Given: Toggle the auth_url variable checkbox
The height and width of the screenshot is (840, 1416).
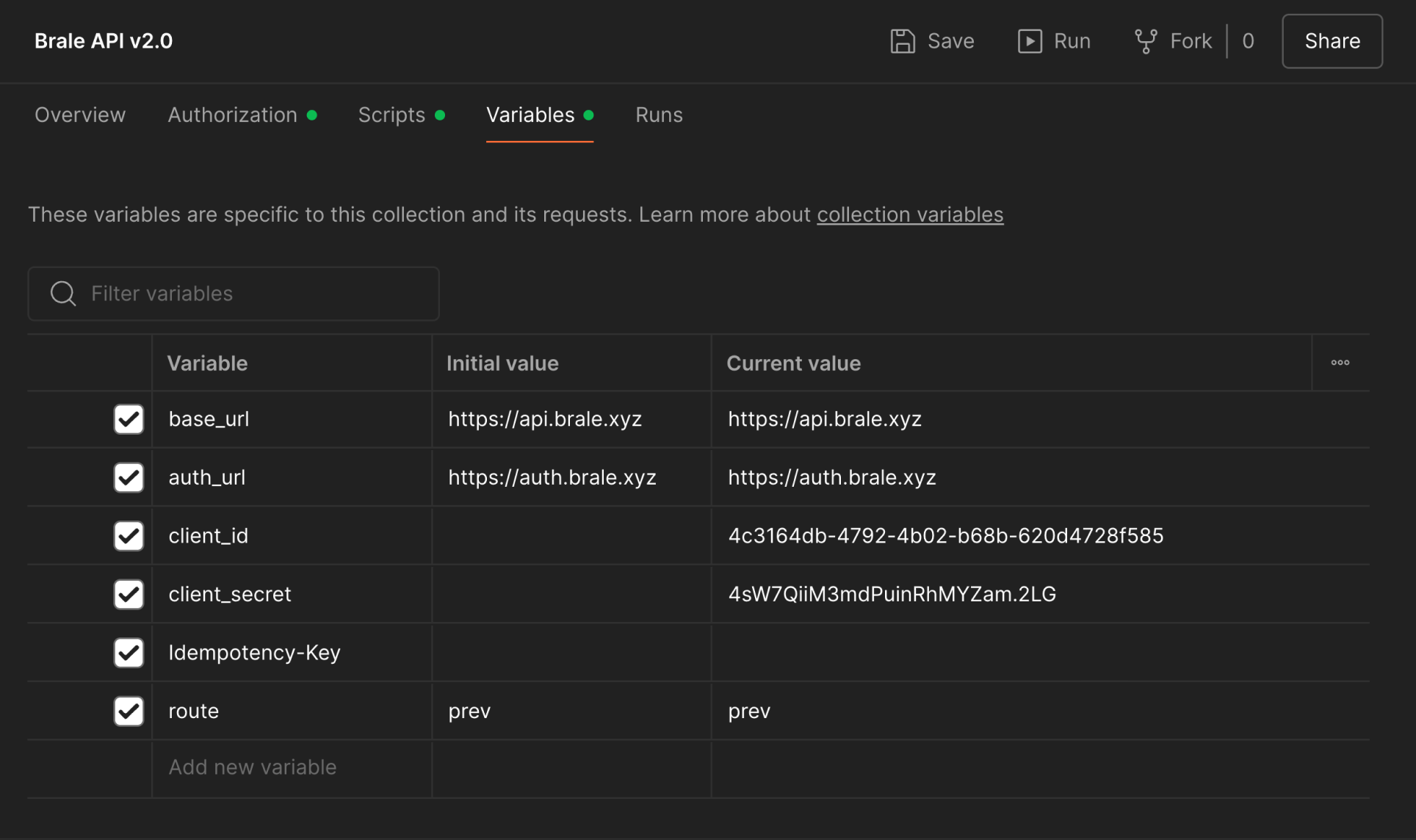Looking at the screenshot, I should [129, 477].
